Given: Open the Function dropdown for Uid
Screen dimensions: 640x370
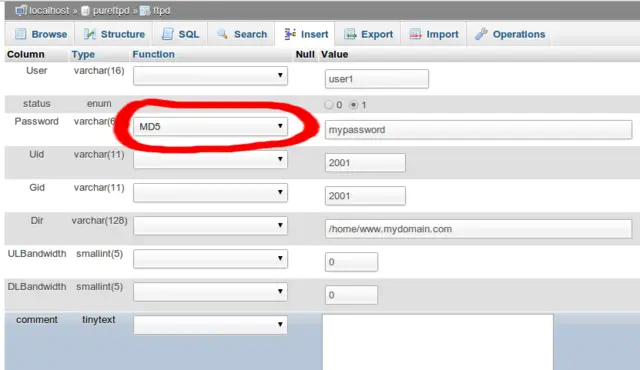Looking at the screenshot, I should (x=210, y=159).
